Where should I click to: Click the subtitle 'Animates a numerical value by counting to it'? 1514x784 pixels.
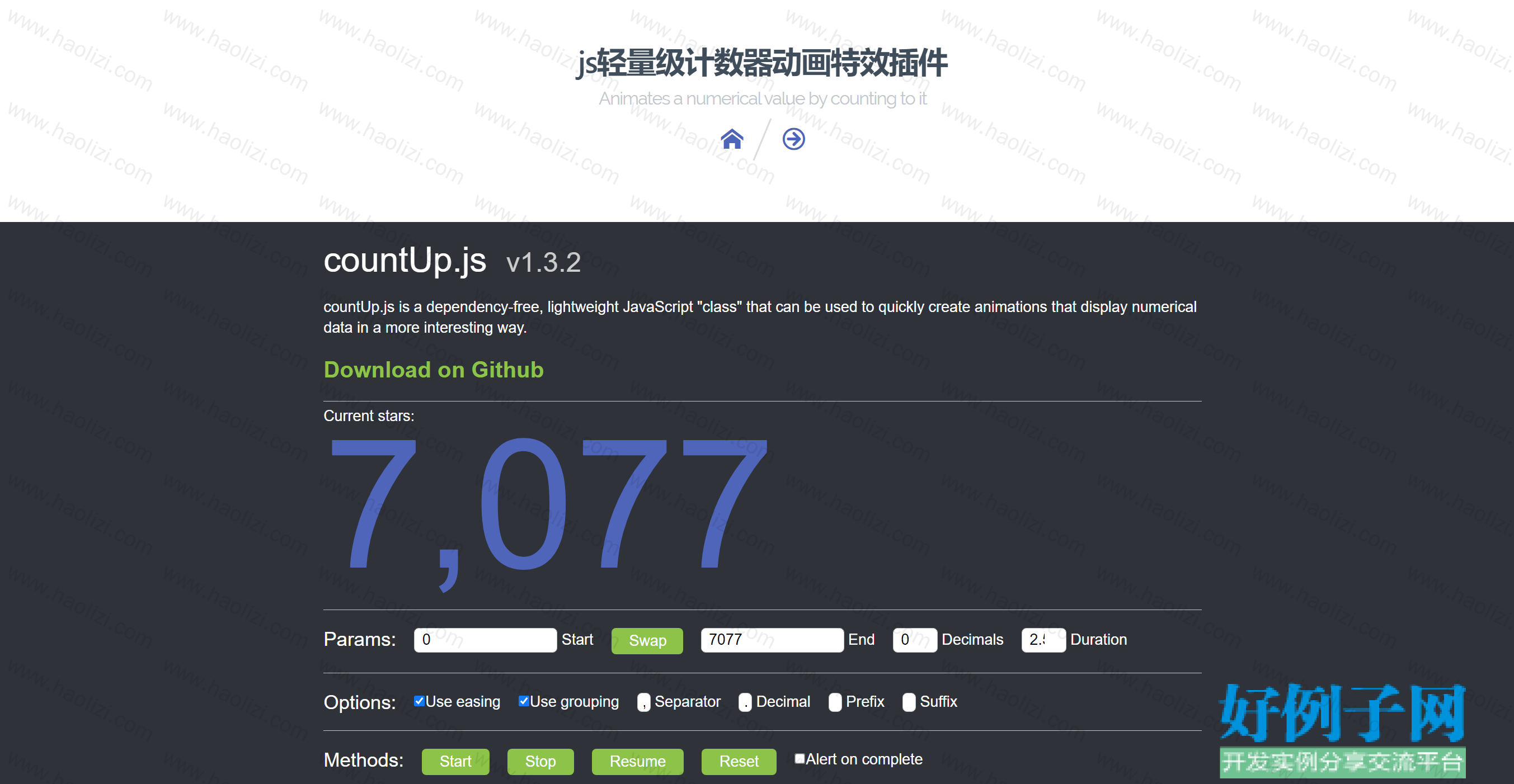pos(762,98)
